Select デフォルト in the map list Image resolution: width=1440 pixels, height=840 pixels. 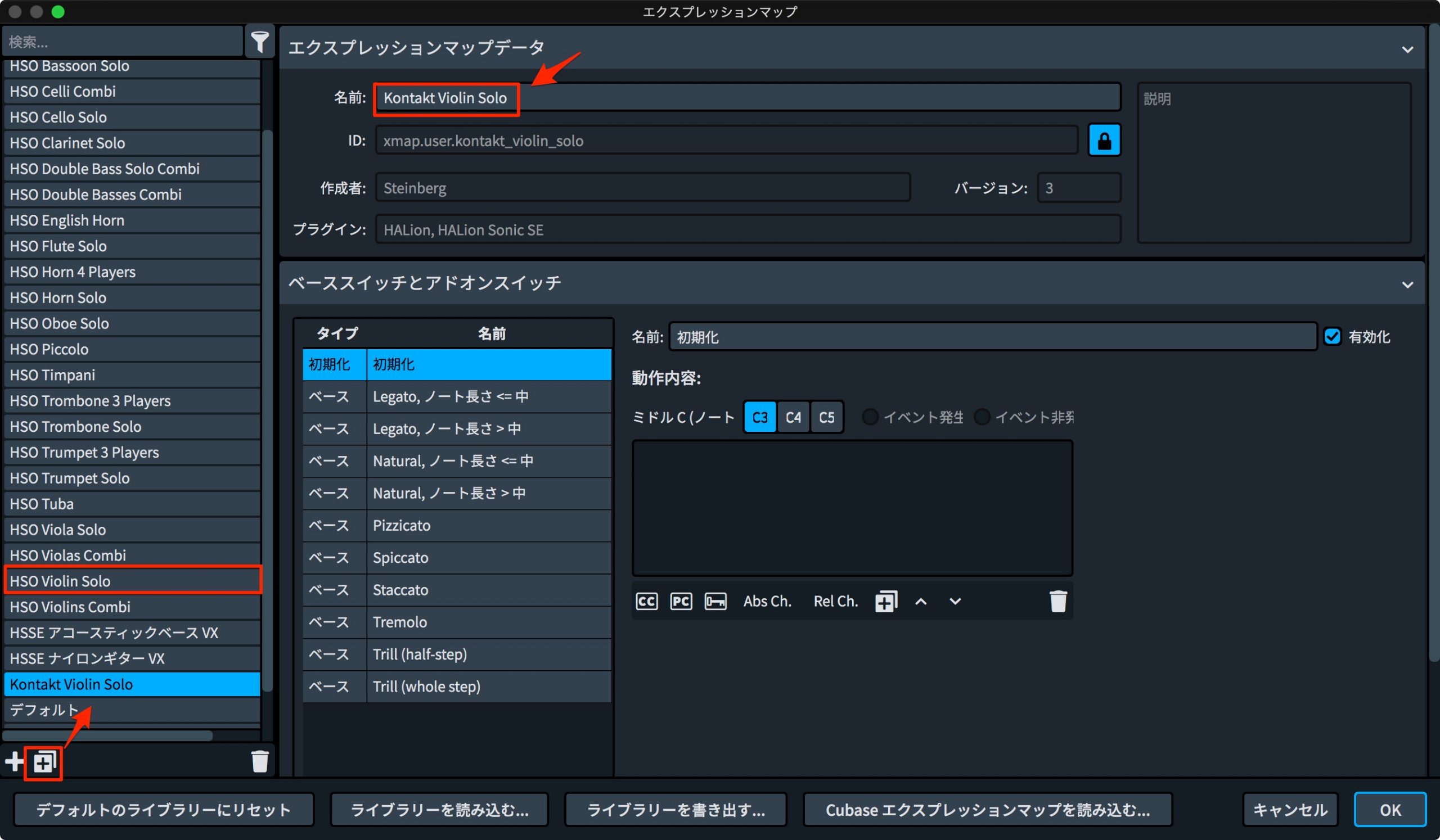pos(132,710)
